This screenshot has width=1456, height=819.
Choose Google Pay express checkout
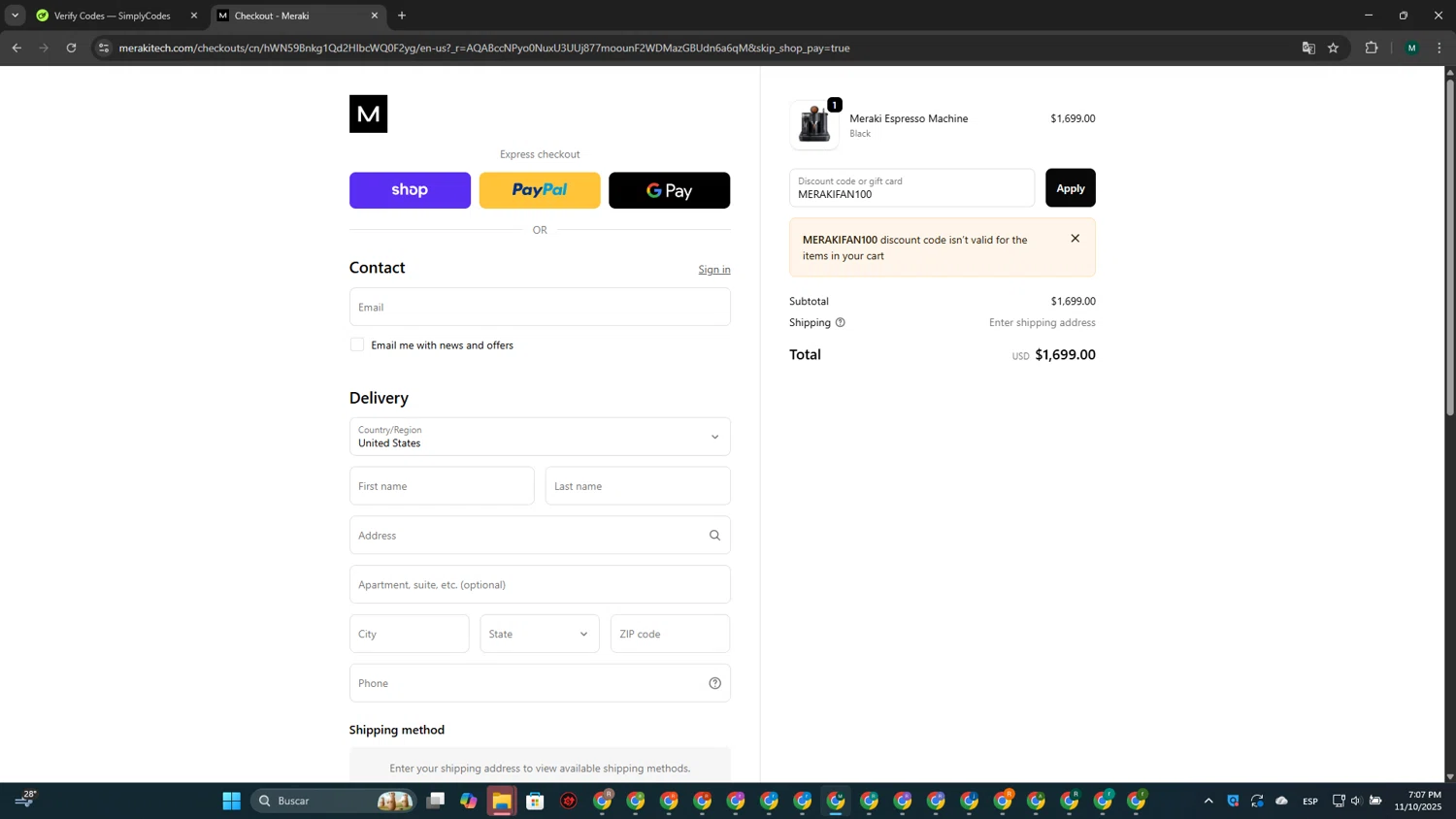(670, 190)
